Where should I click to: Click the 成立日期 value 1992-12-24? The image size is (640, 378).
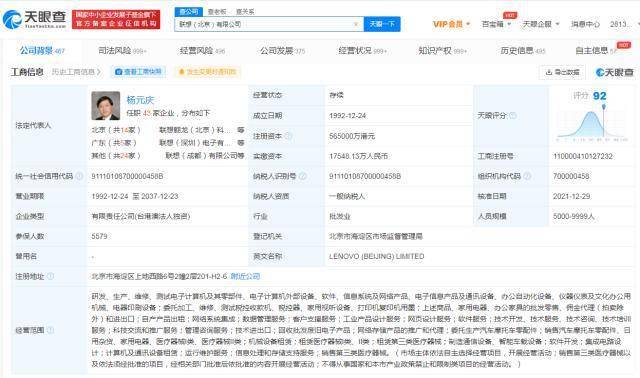pos(348,116)
